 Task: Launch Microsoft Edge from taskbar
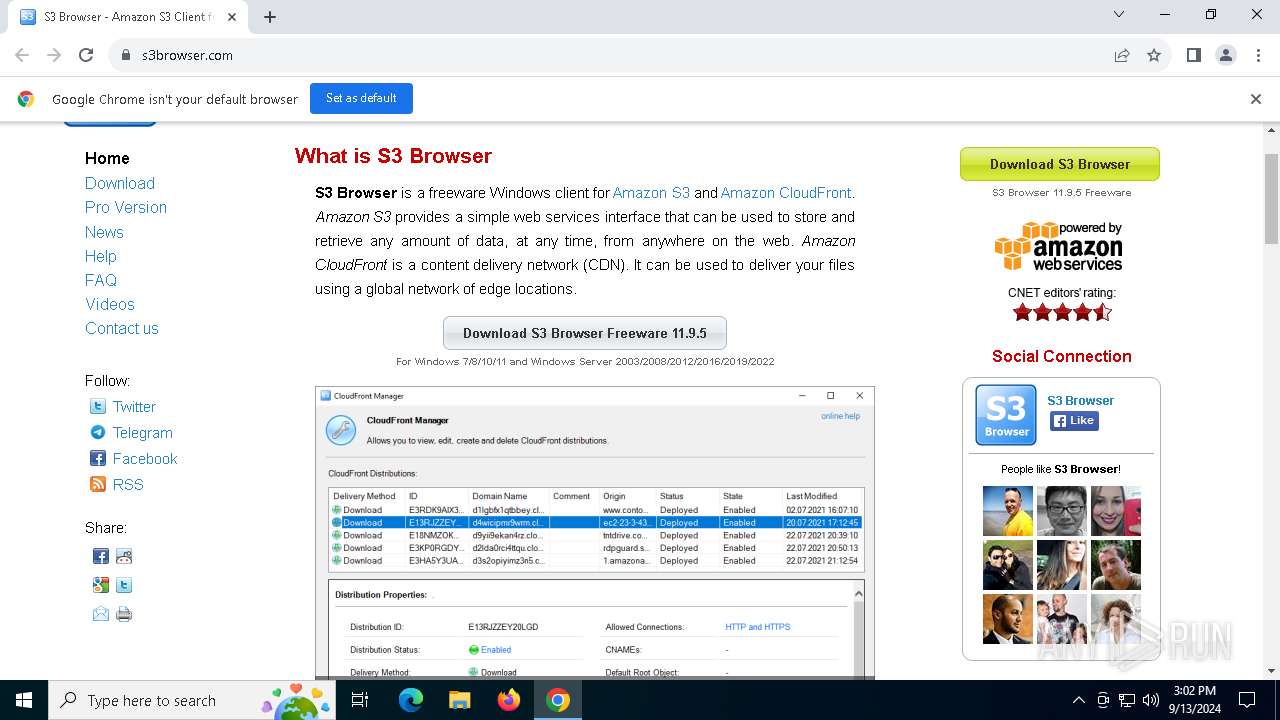[x=411, y=700]
